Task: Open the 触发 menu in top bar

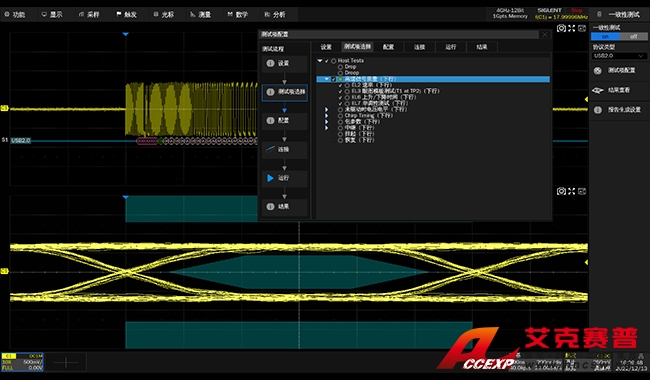Action: (x=127, y=15)
